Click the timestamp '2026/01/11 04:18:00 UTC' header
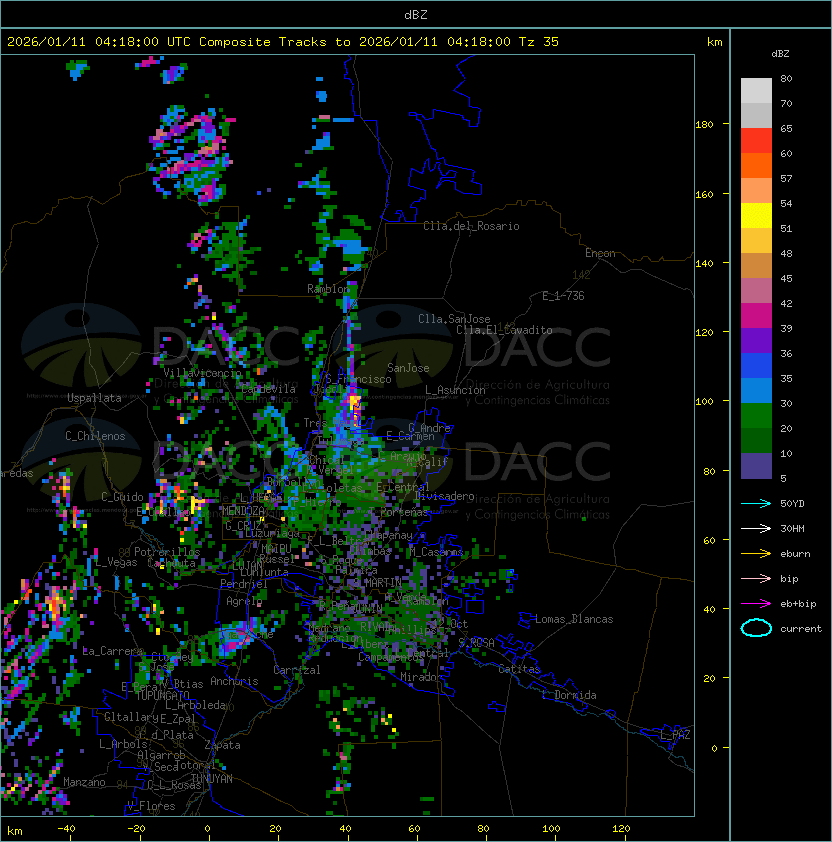The width and height of the screenshot is (832, 842). pyautogui.click(x=98, y=41)
